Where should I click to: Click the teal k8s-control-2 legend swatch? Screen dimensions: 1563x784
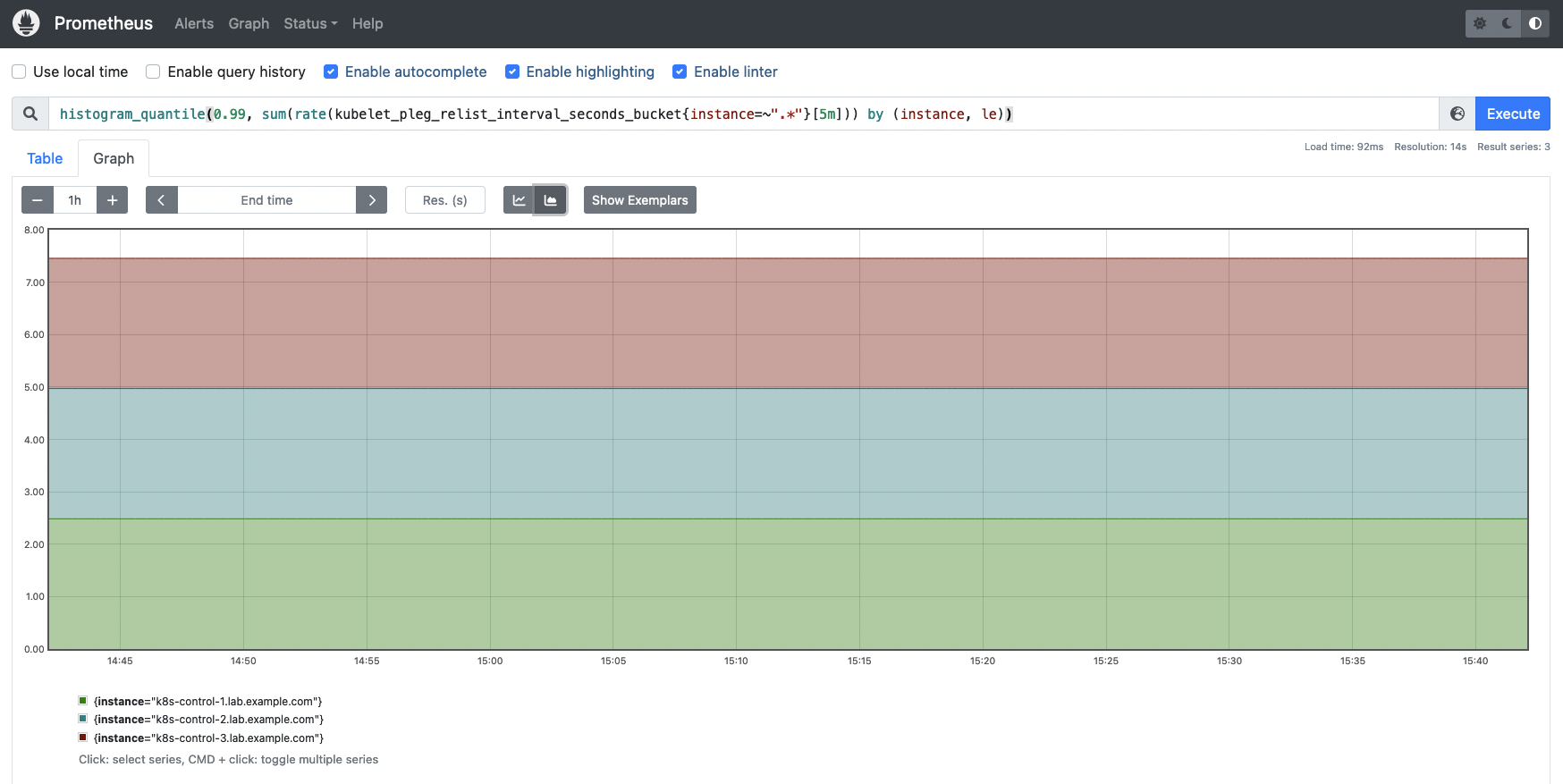pos(83,719)
